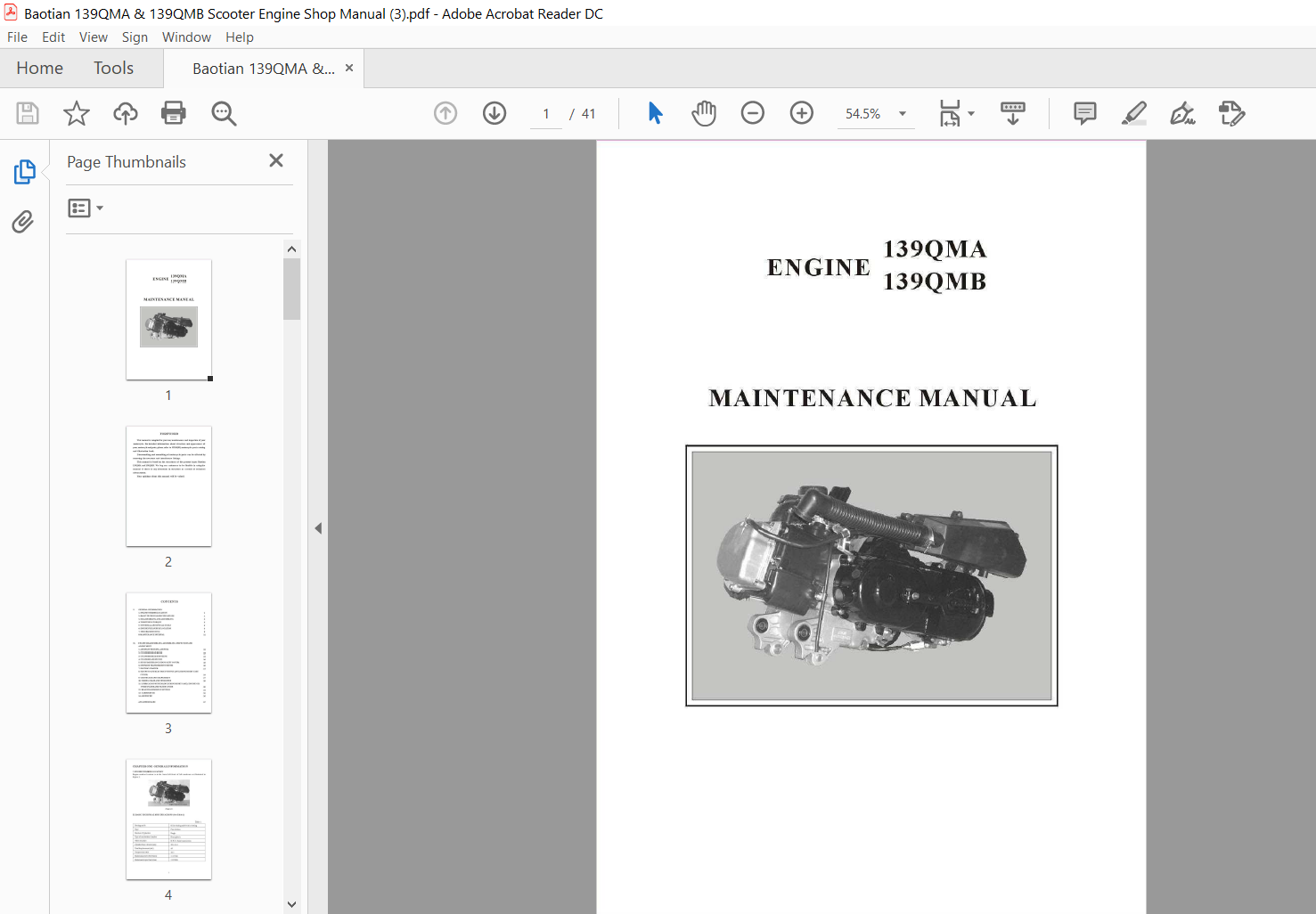The image size is (1316, 914).
Task: Open the Edit menu
Action: 53,37
